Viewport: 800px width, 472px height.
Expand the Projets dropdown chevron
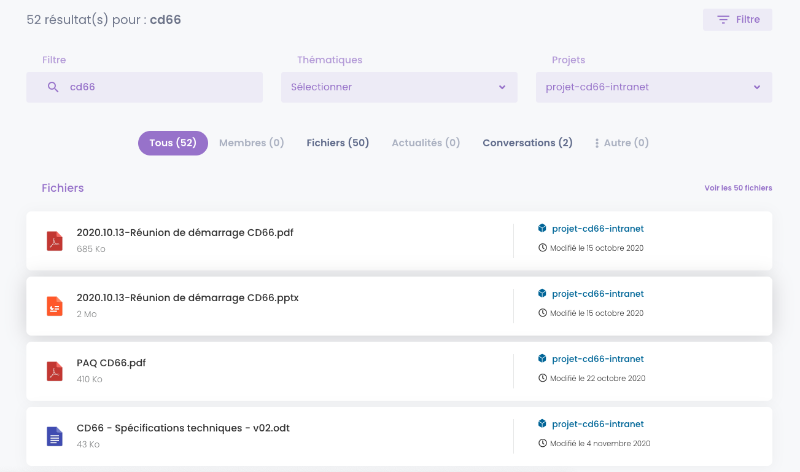click(x=757, y=87)
